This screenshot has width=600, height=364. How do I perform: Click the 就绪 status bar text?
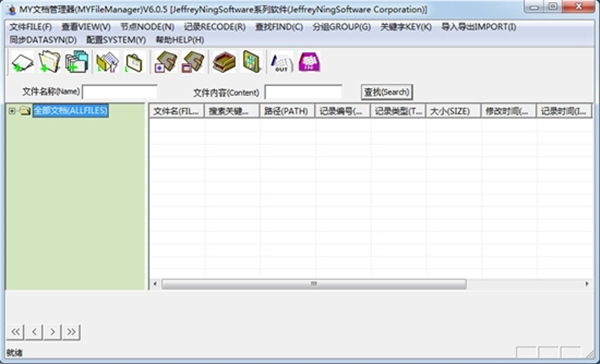14,353
